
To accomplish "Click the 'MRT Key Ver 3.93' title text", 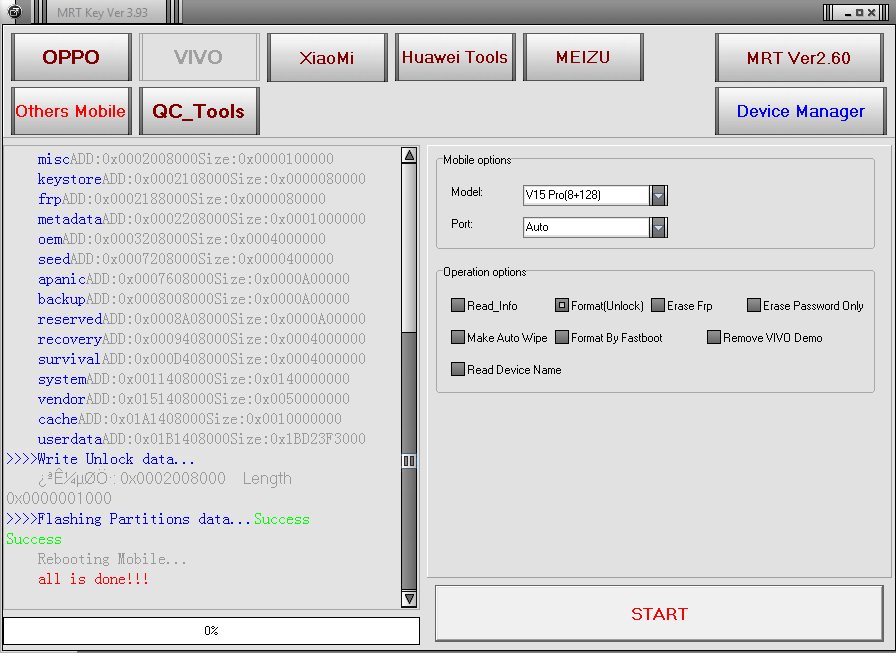I will point(102,12).
